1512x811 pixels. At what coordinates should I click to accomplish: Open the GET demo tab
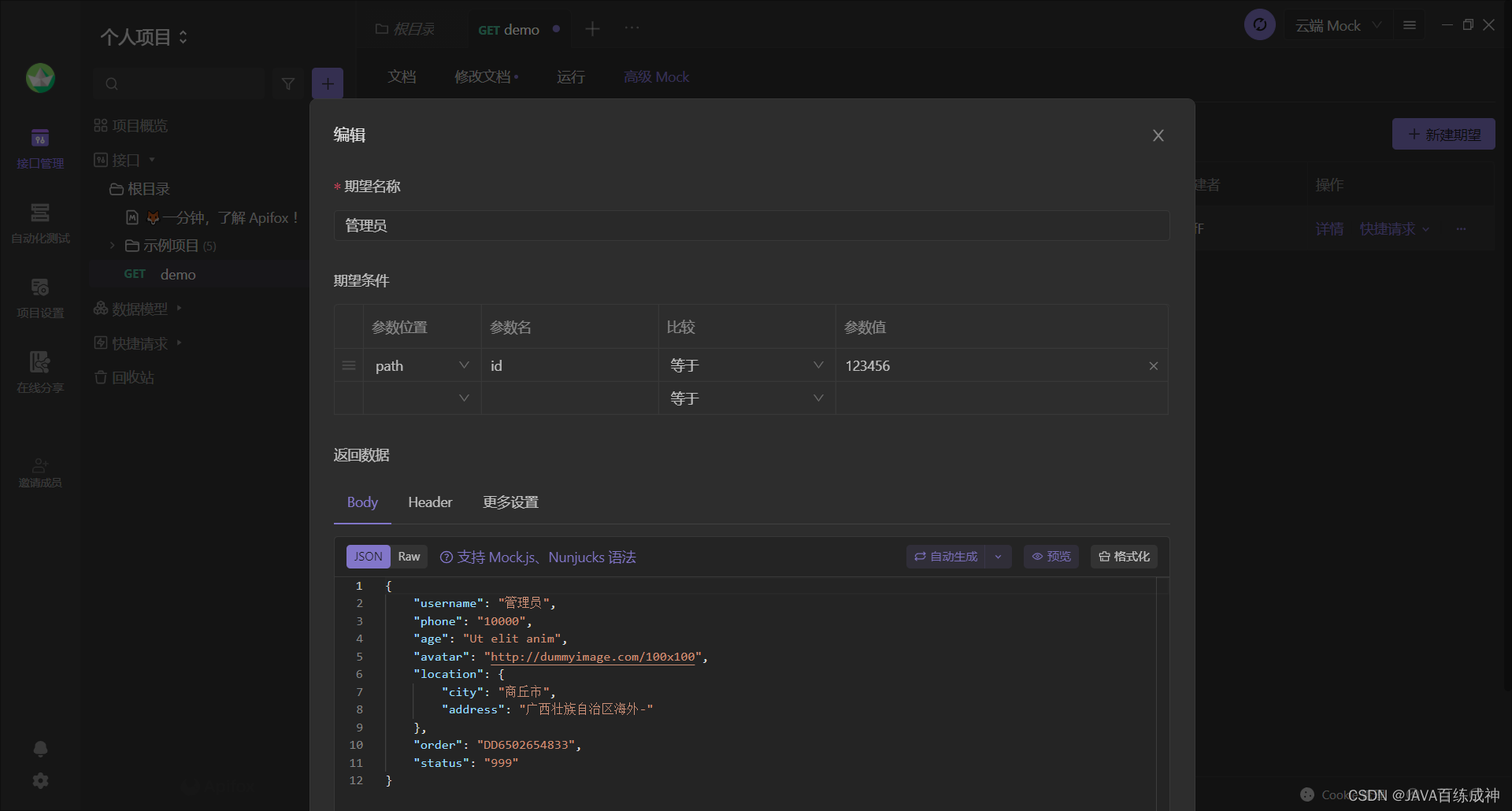pyautogui.click(x=518, y=30)
